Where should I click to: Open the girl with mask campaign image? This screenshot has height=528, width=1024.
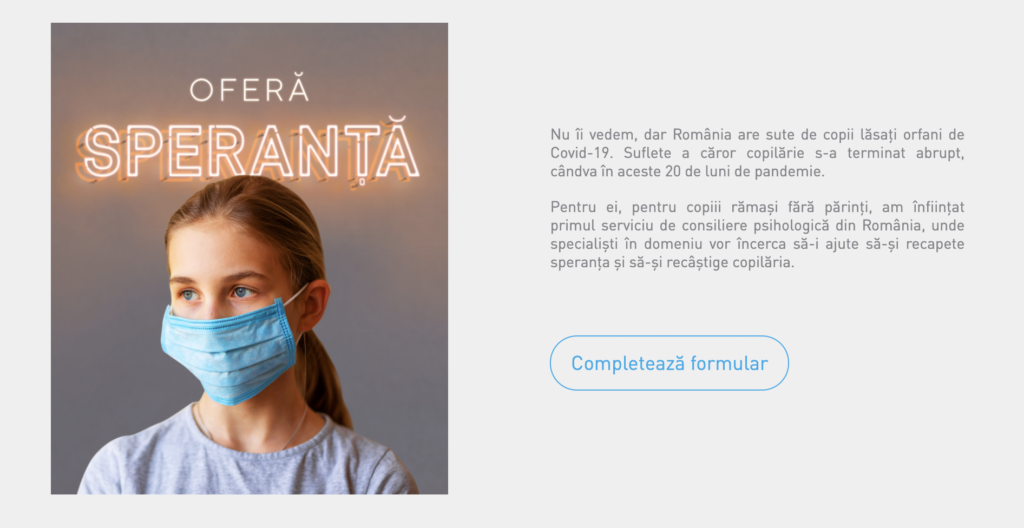click(x=249, y=259)
